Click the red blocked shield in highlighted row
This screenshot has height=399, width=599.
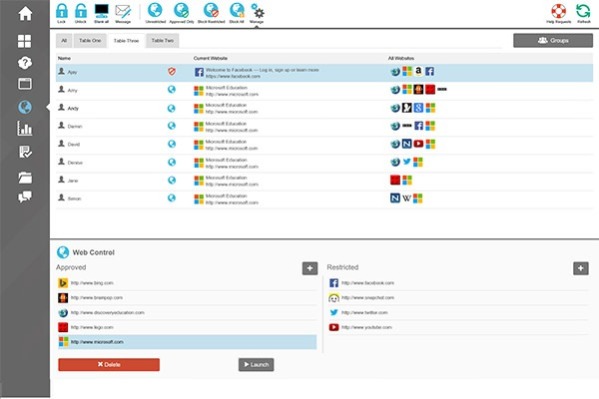(172, 71)
